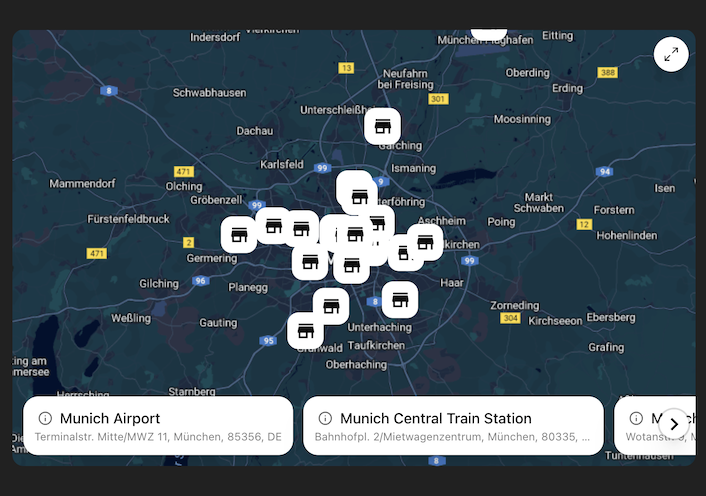The image size is (706, 496).
Task: Click the partially hidden marker near München Flughafen
Action: click(489, 35)
